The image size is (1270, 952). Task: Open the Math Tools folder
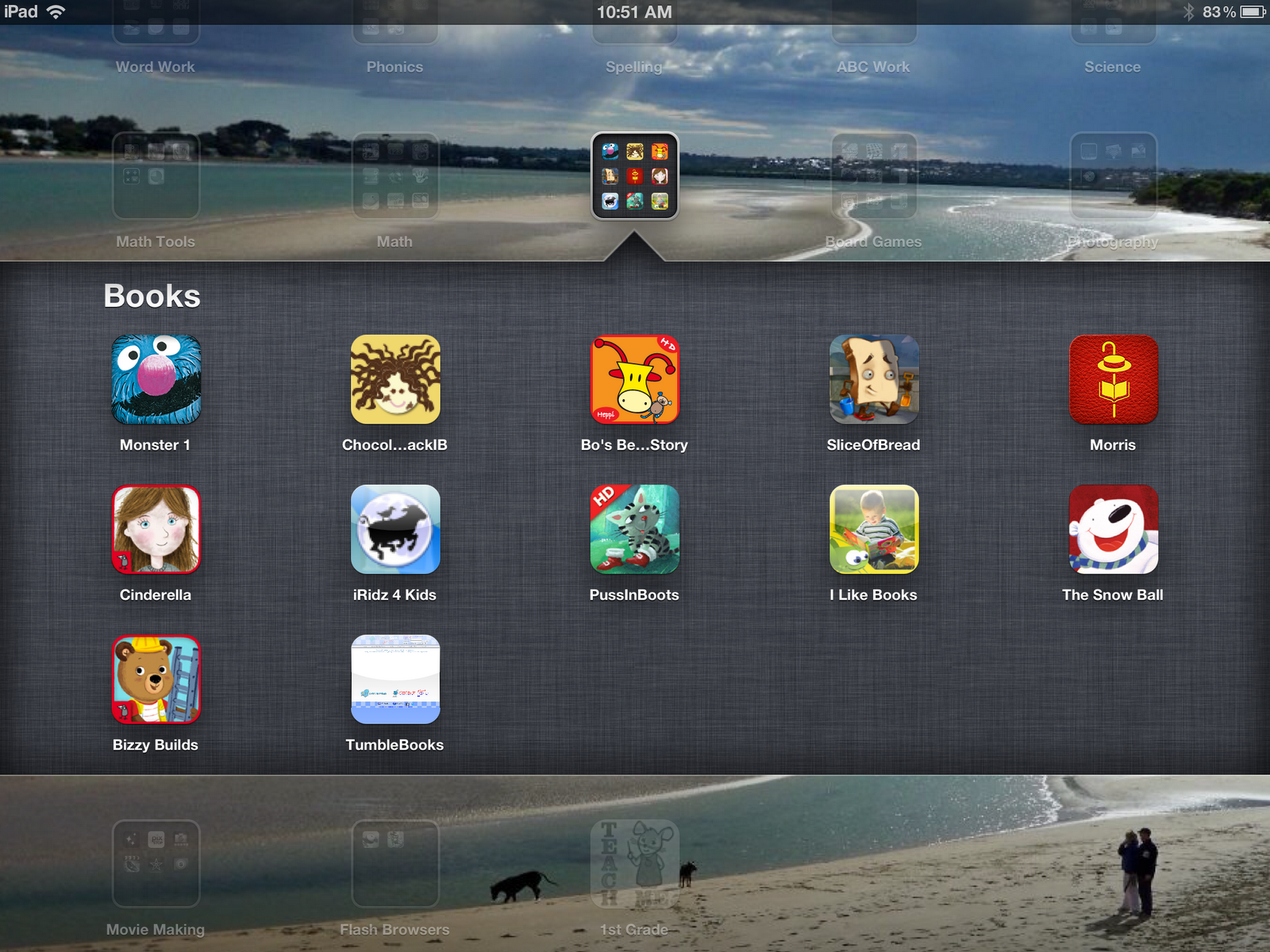point(156,176)
